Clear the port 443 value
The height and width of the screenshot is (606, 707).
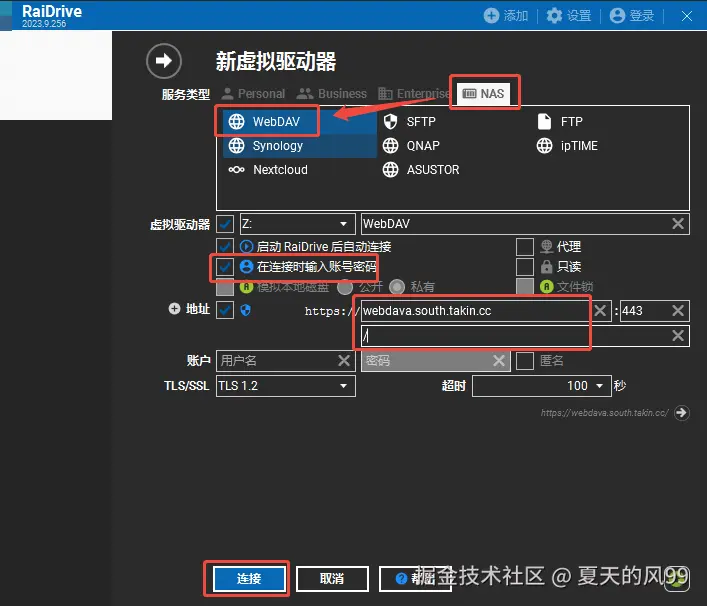tap(678, 311)
